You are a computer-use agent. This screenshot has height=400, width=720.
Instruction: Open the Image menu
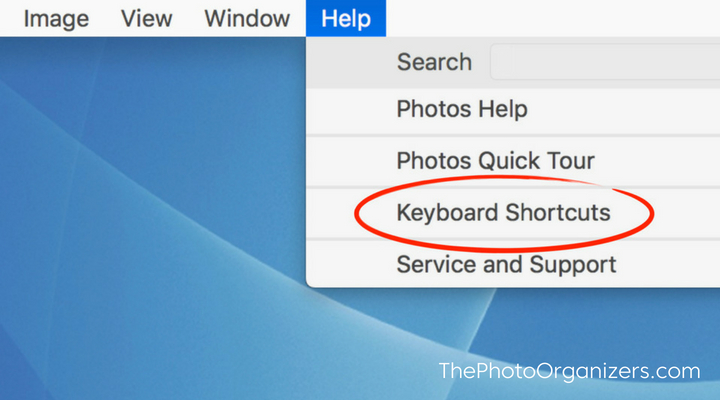point(56,19)
